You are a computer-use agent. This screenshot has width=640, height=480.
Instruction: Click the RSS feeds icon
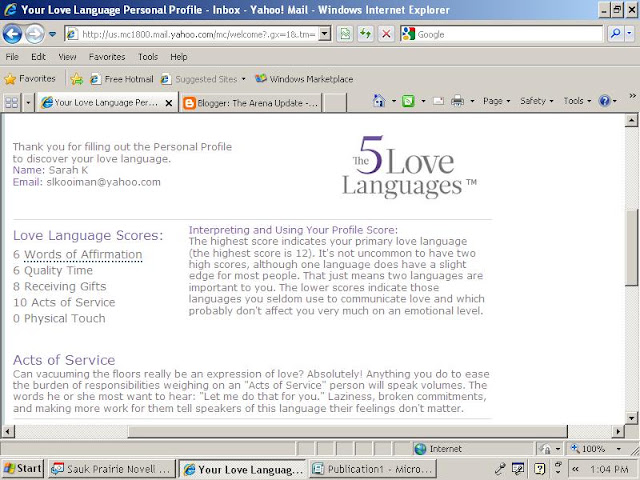pos(408,100)
